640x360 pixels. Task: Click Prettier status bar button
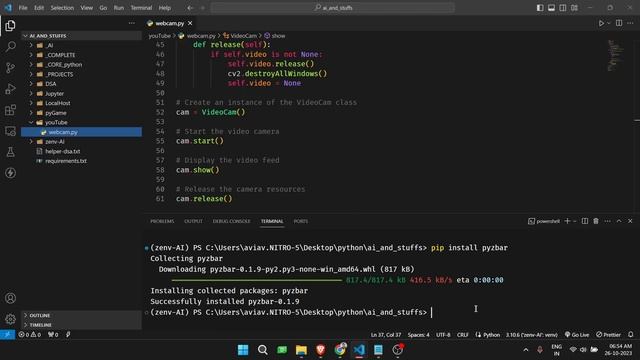pos(608,335)
